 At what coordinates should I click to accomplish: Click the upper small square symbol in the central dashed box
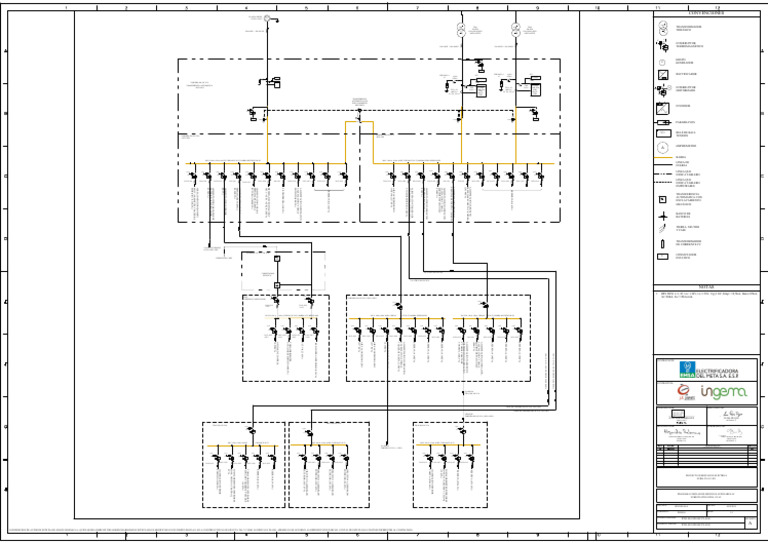point(277,259)
